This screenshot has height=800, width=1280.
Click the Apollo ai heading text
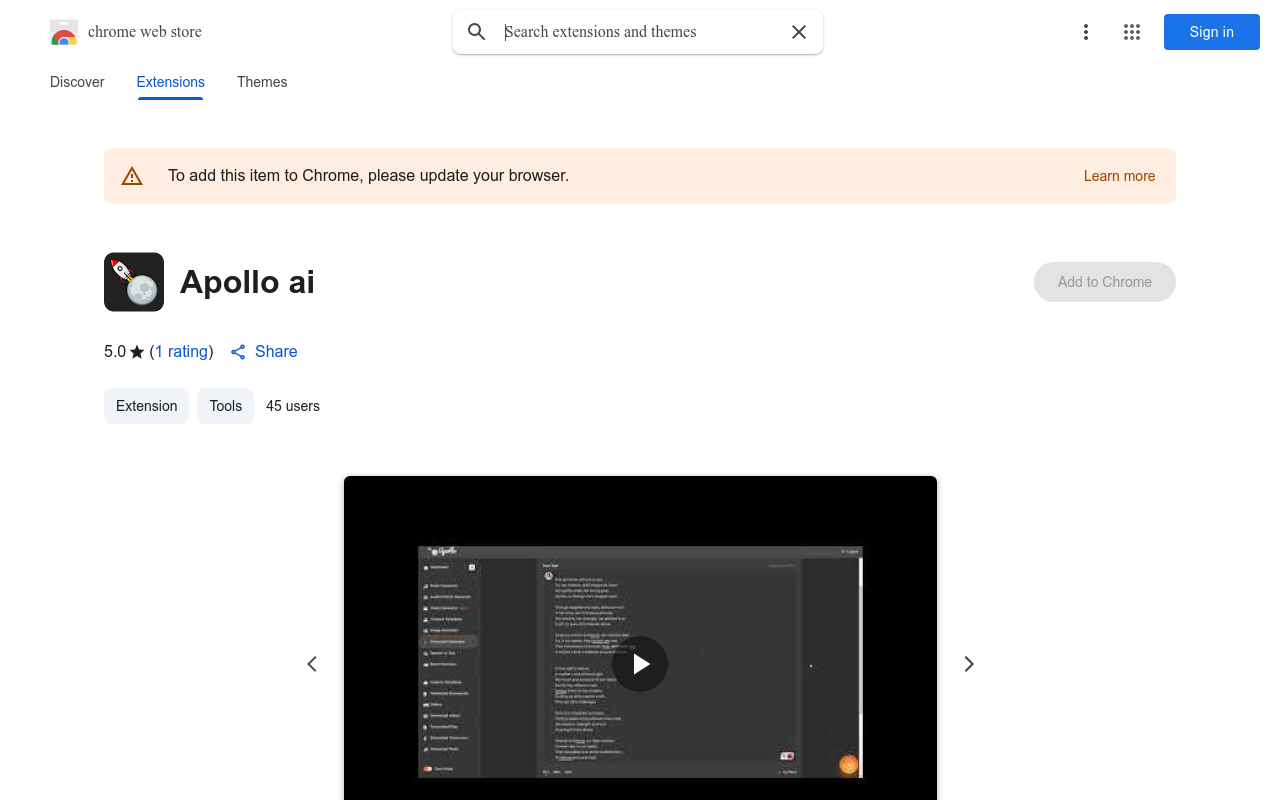[x=247, y=282]
